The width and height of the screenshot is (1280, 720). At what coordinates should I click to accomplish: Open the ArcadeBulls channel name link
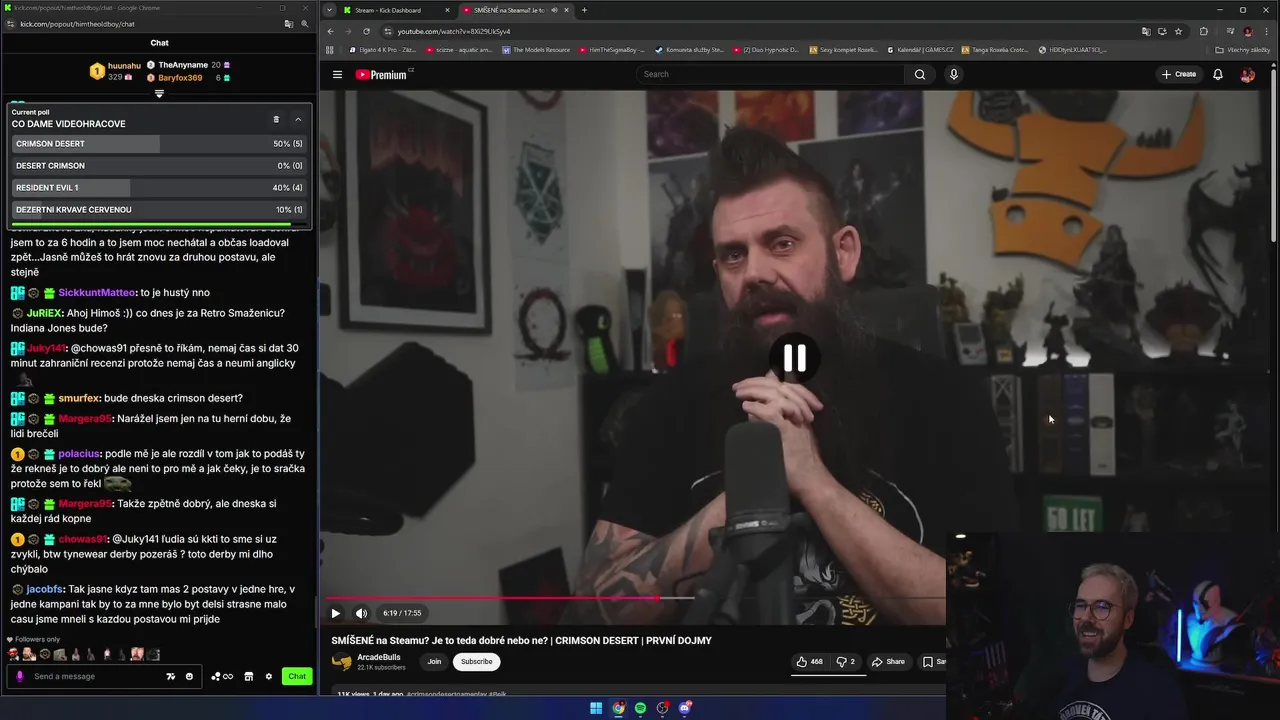(379, 657)
